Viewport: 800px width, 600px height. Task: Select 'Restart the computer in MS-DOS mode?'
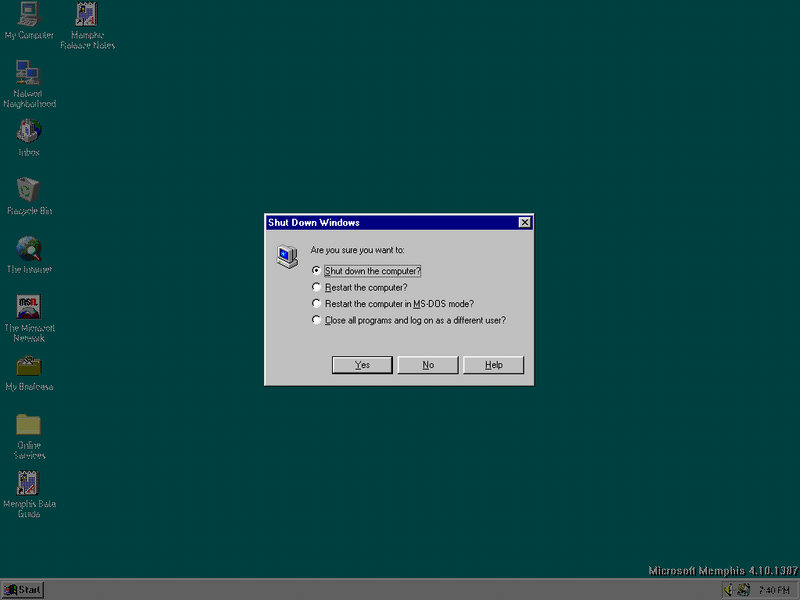pos(317,304)
